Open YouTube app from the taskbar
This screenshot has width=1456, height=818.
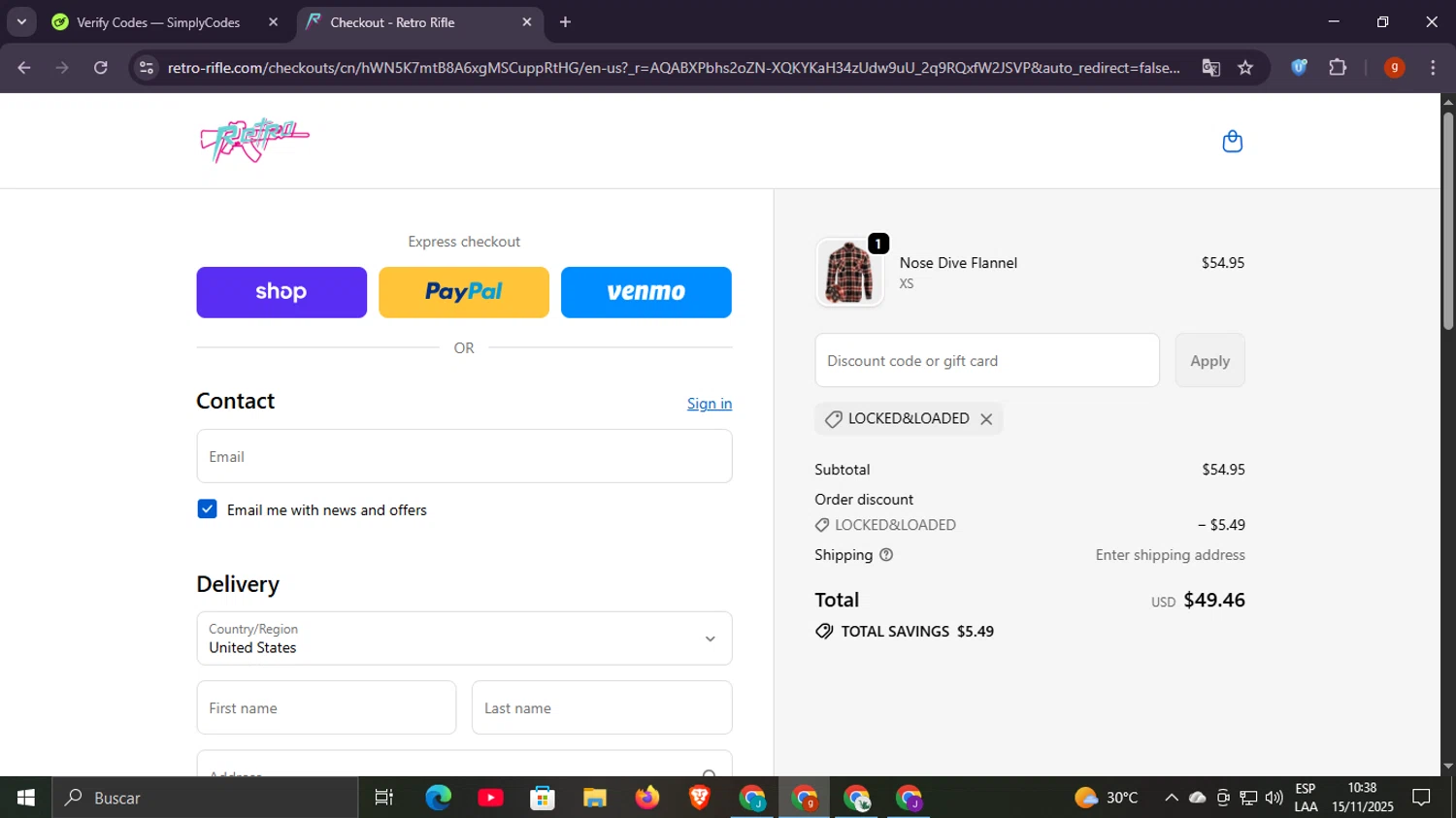pyautogui.click(x=491, y=798)
